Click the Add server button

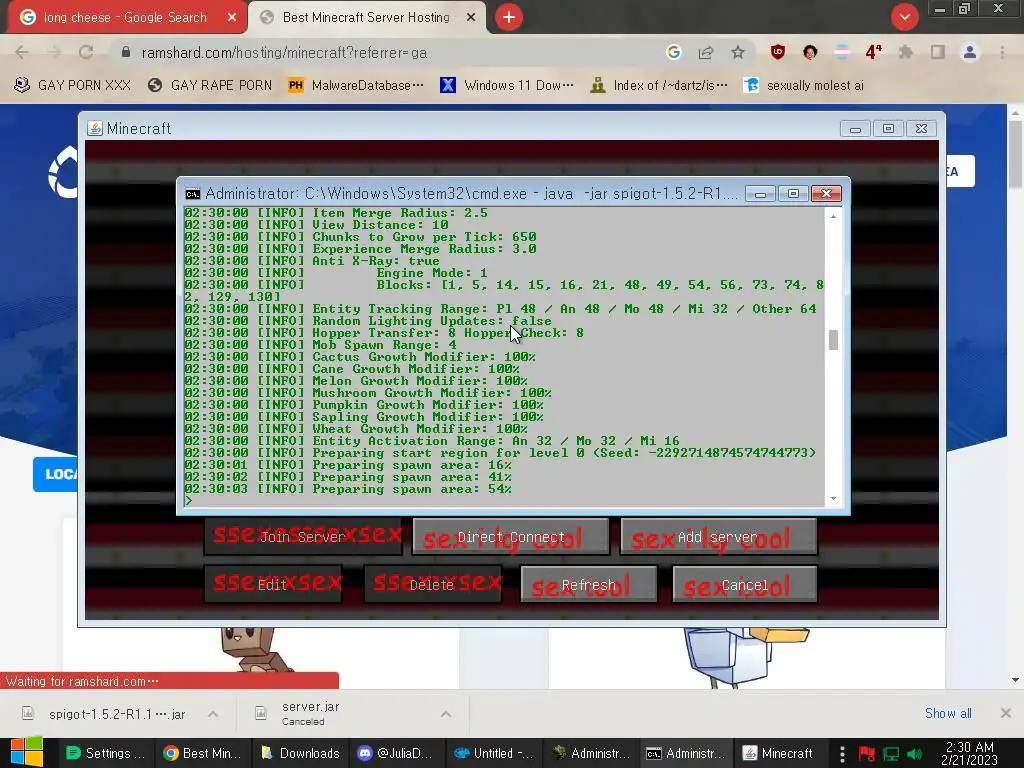pos(718,537)
